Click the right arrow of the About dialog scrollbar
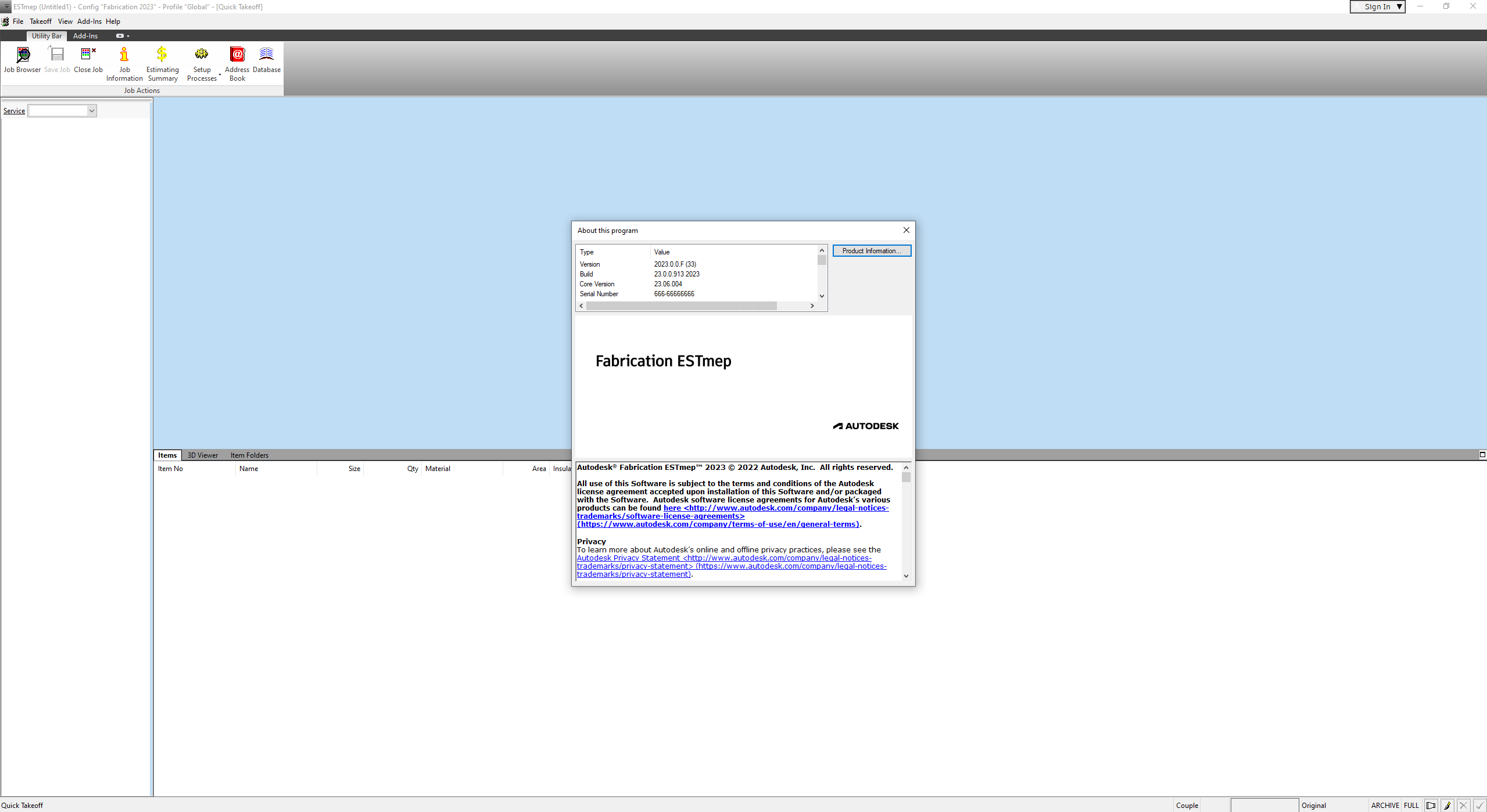1487x812 pixels. click(x=812, y=306)
